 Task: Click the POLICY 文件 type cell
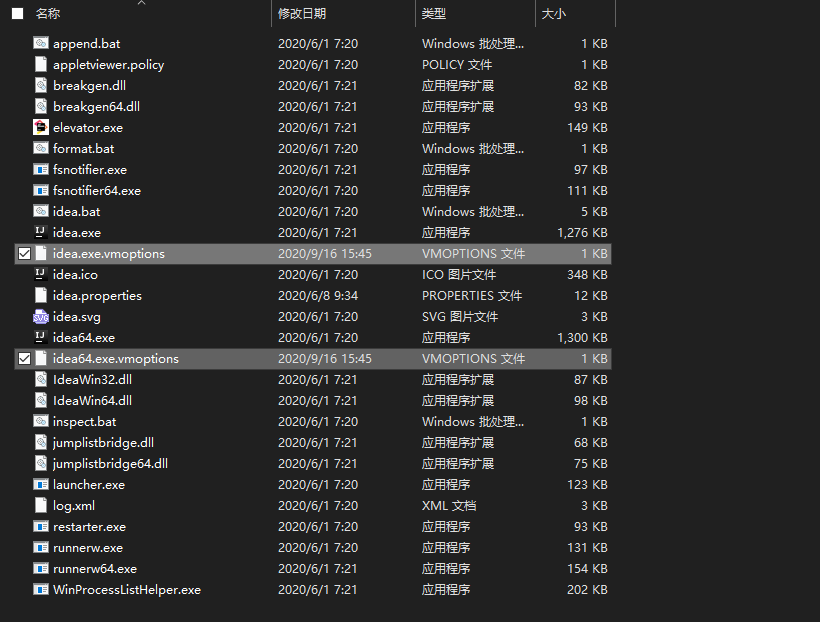point(457,64)
